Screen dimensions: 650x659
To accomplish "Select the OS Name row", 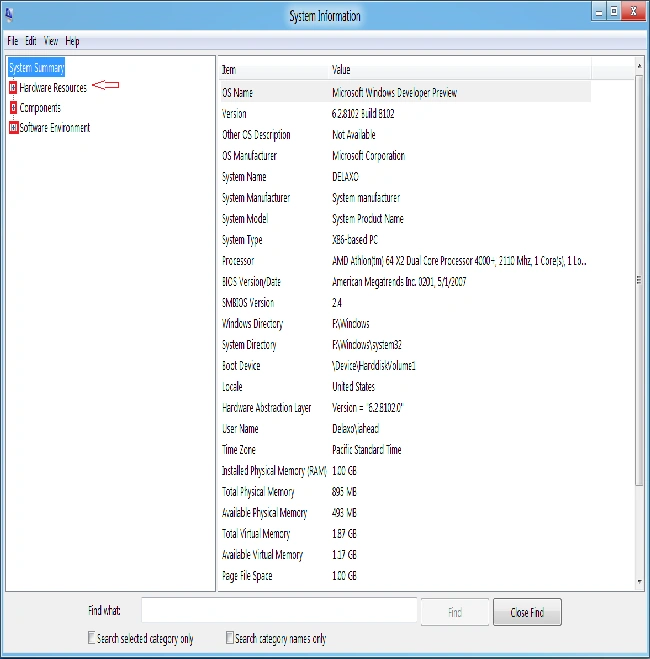I will (x=405, y=92).
